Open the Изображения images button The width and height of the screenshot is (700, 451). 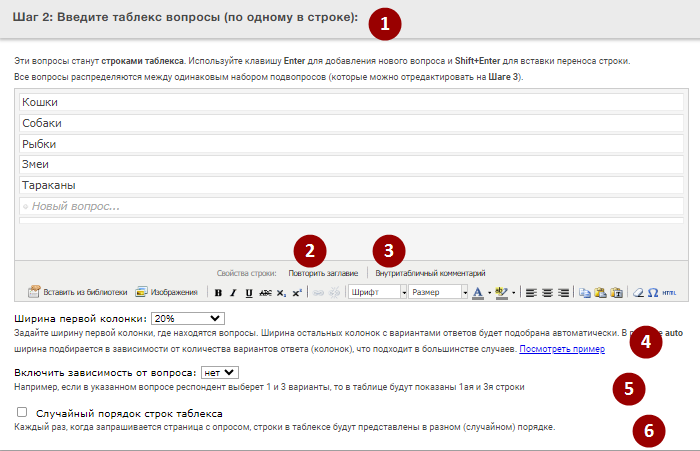click(169, 292)
